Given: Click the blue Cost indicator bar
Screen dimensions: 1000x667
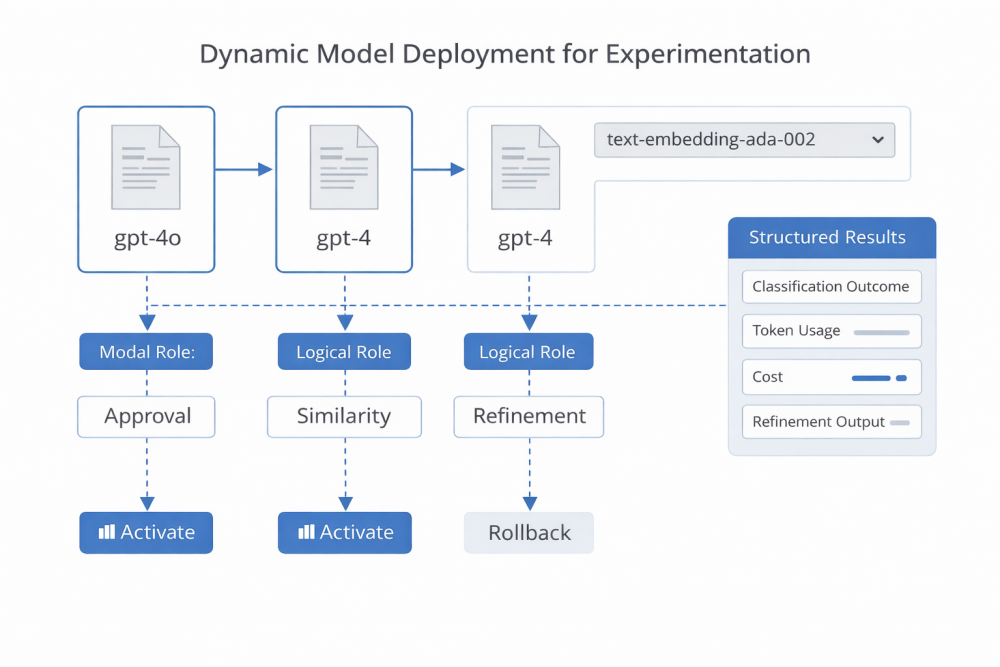Looking at the screenshot, I should click(879, 378).
